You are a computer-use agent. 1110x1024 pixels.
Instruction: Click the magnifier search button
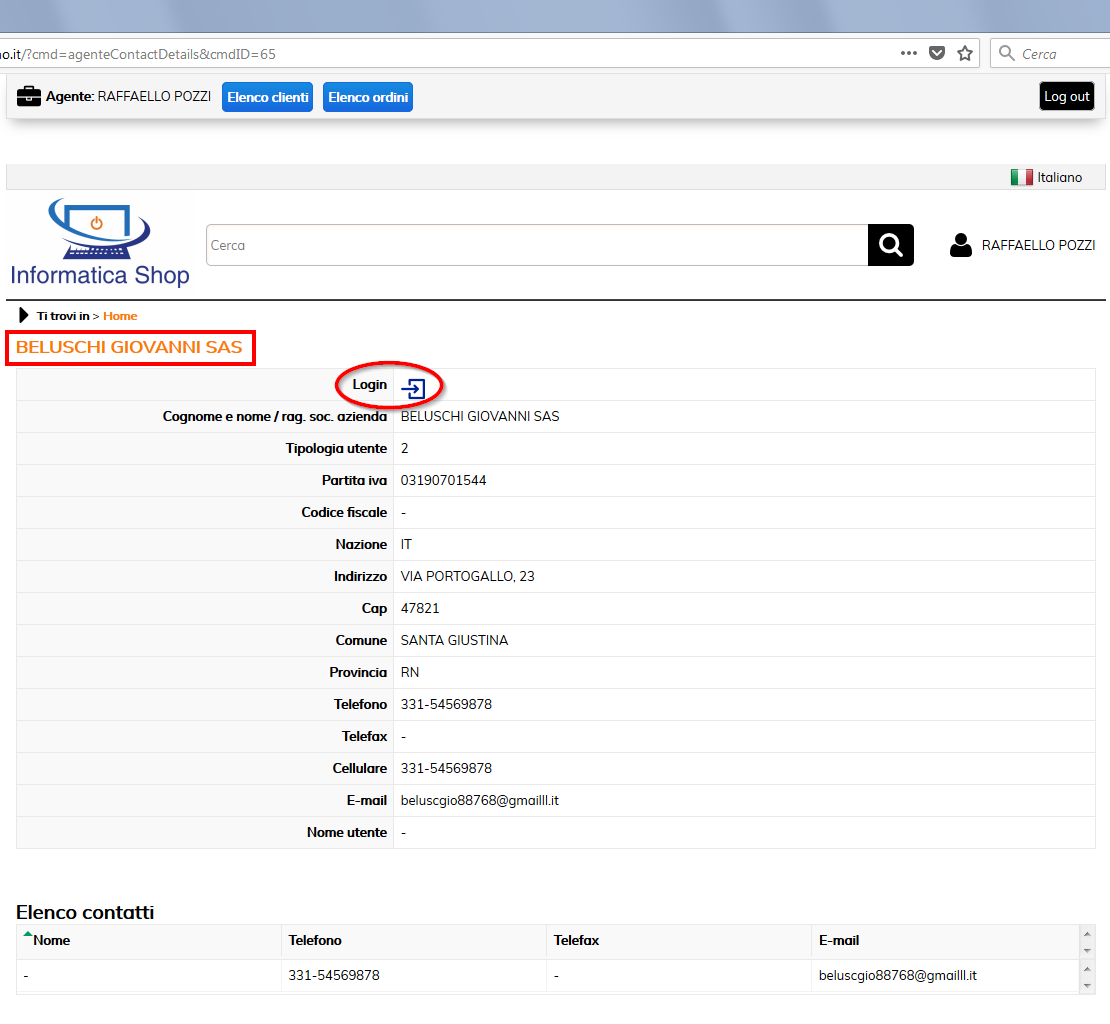tap(890, 245)
